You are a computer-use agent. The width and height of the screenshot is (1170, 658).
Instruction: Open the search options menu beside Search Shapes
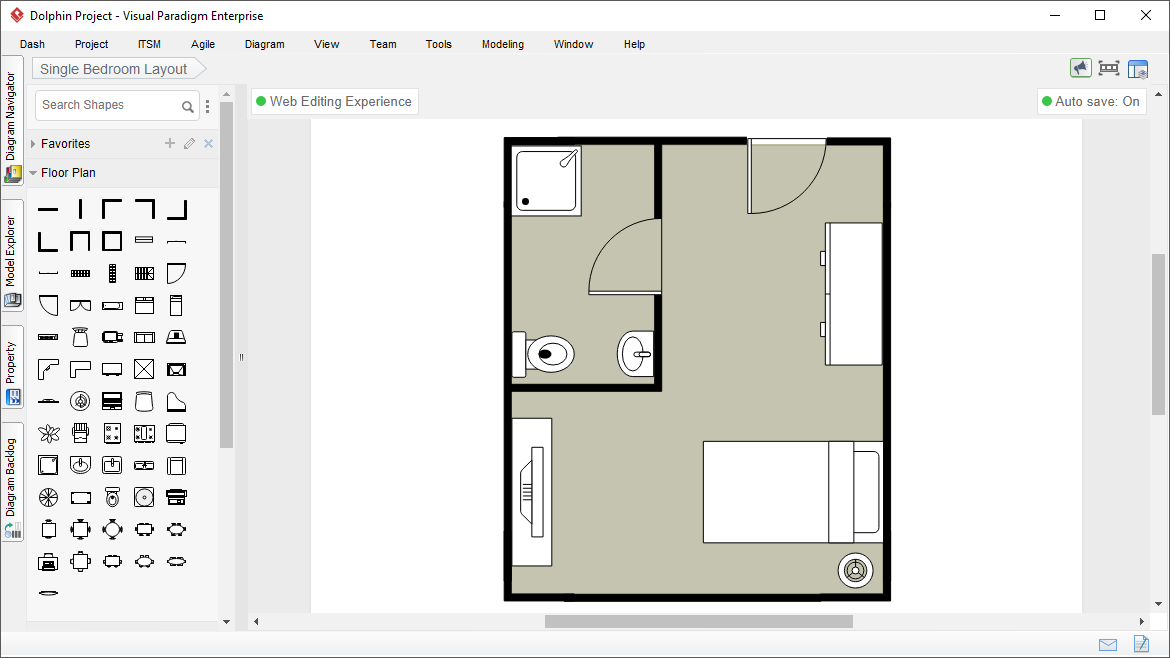(207, 105)
